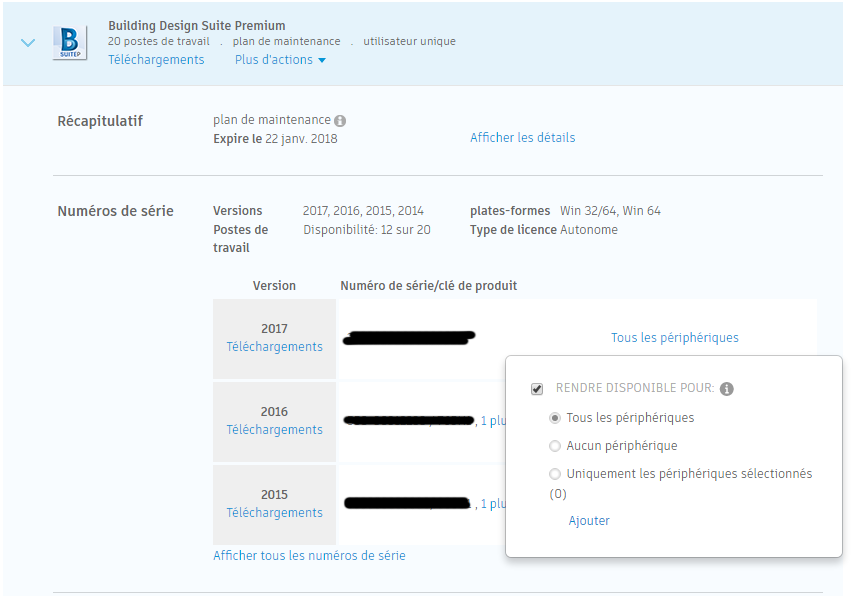Select the Tous les périphériques radio button
This screenshot has height=596, width=861.
(556, 418)
